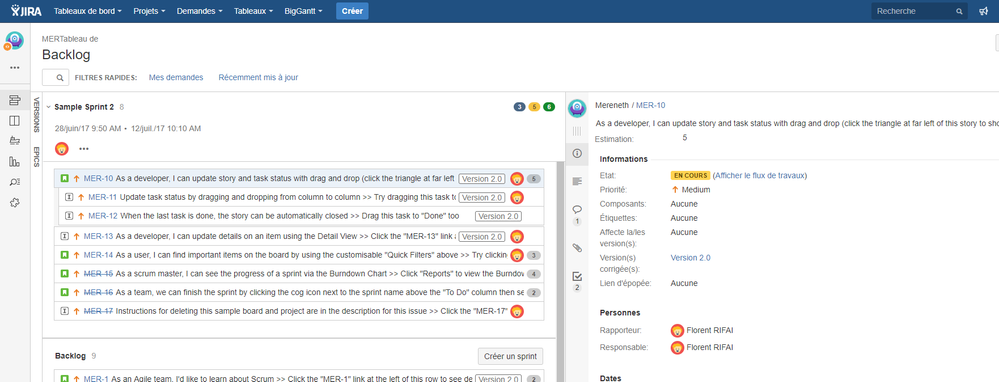The image size is (999, 382).
Task: Click the Medium priority value
Action: [696, 190]
